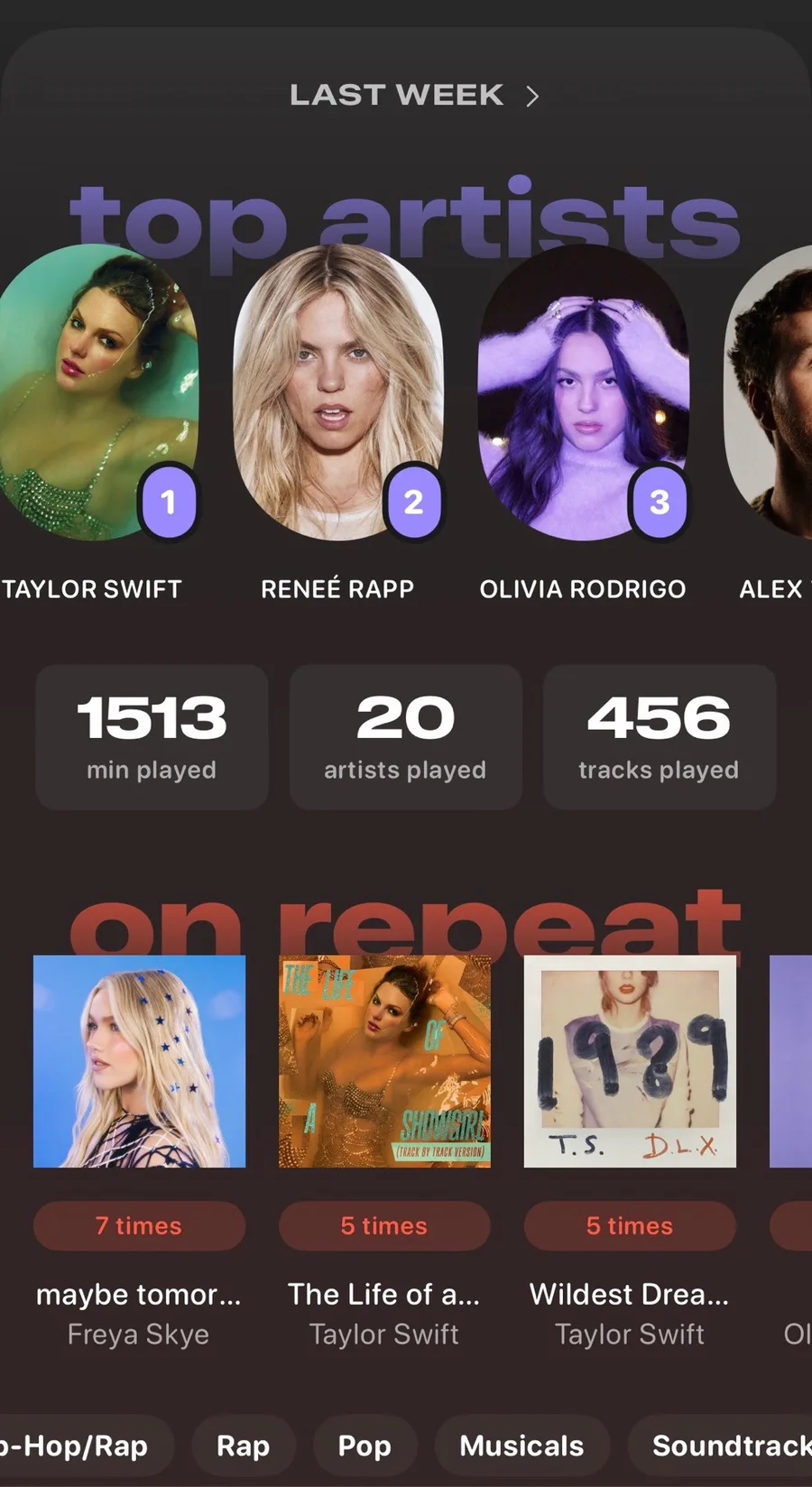The image size is (812, 1487).
Task: Tap the rank 1 badge on Taylor Swift
Action: [168, 502]
